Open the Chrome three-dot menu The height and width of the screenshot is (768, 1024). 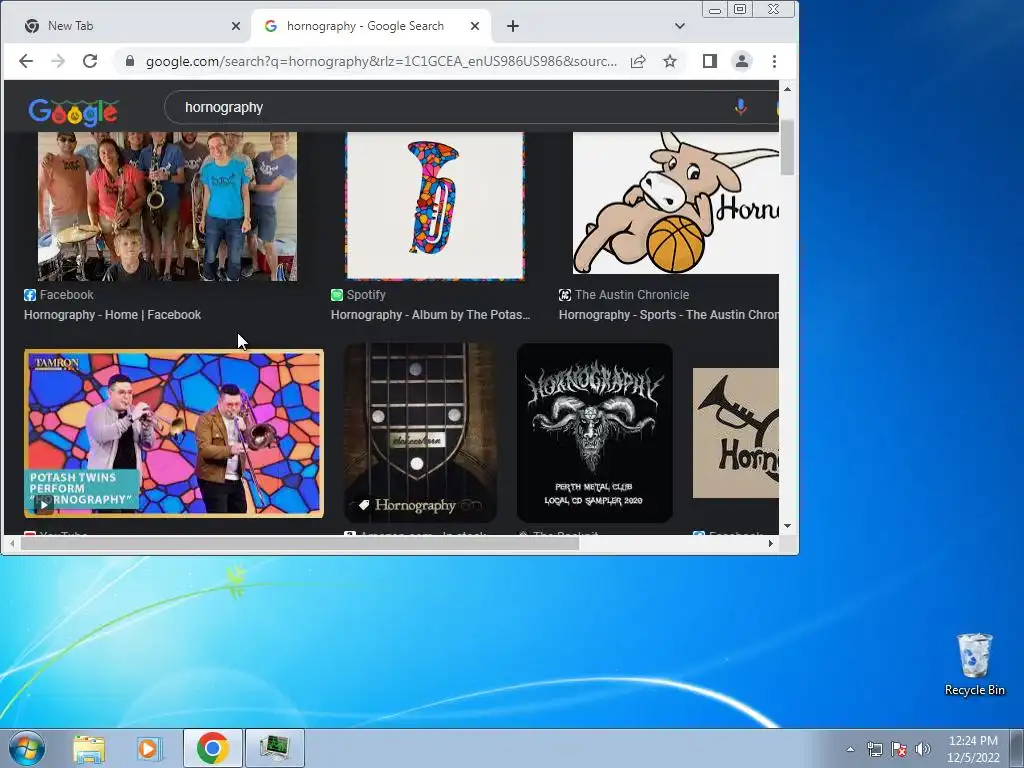point(775,61)
